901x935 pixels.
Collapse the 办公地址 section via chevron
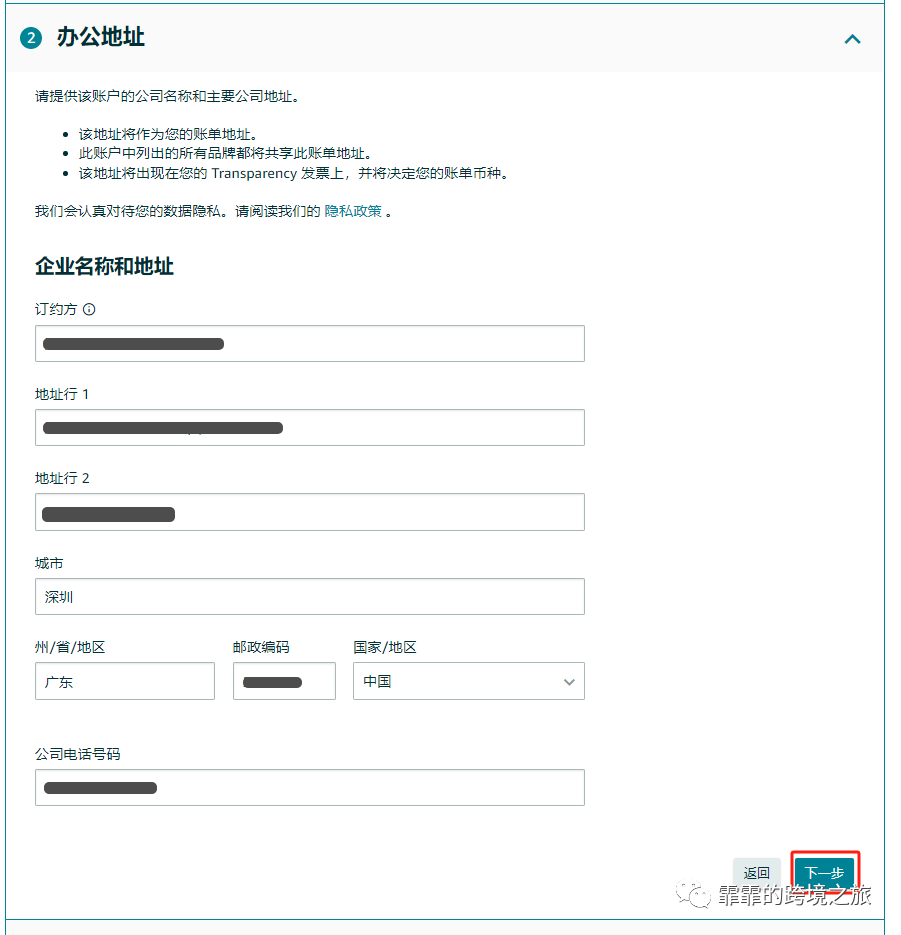coord(852,39)
